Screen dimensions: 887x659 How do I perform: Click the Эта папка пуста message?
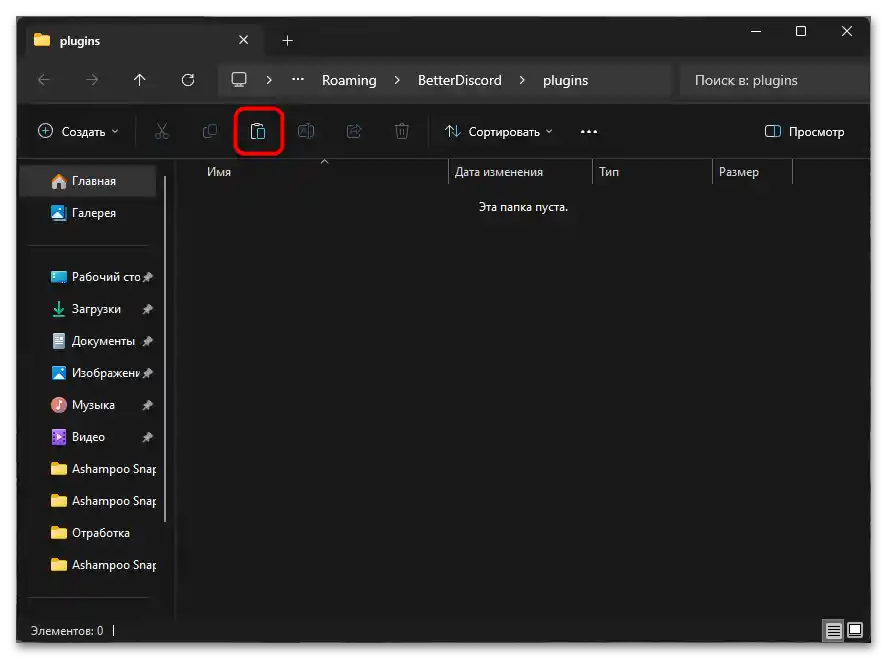523,207
